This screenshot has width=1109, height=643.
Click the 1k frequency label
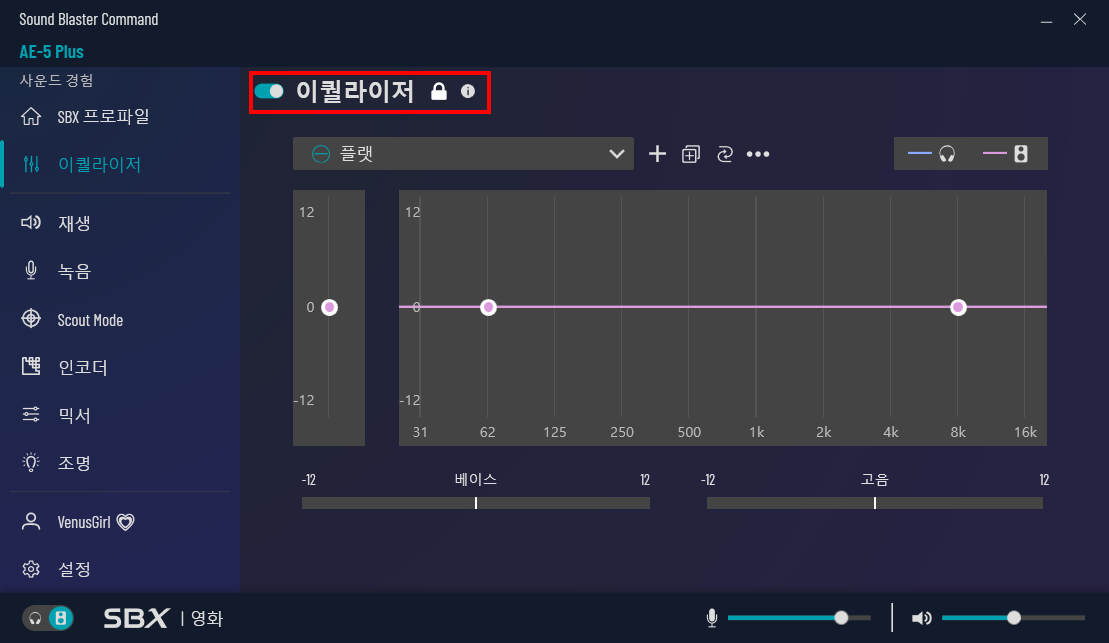tap(756, 432)
